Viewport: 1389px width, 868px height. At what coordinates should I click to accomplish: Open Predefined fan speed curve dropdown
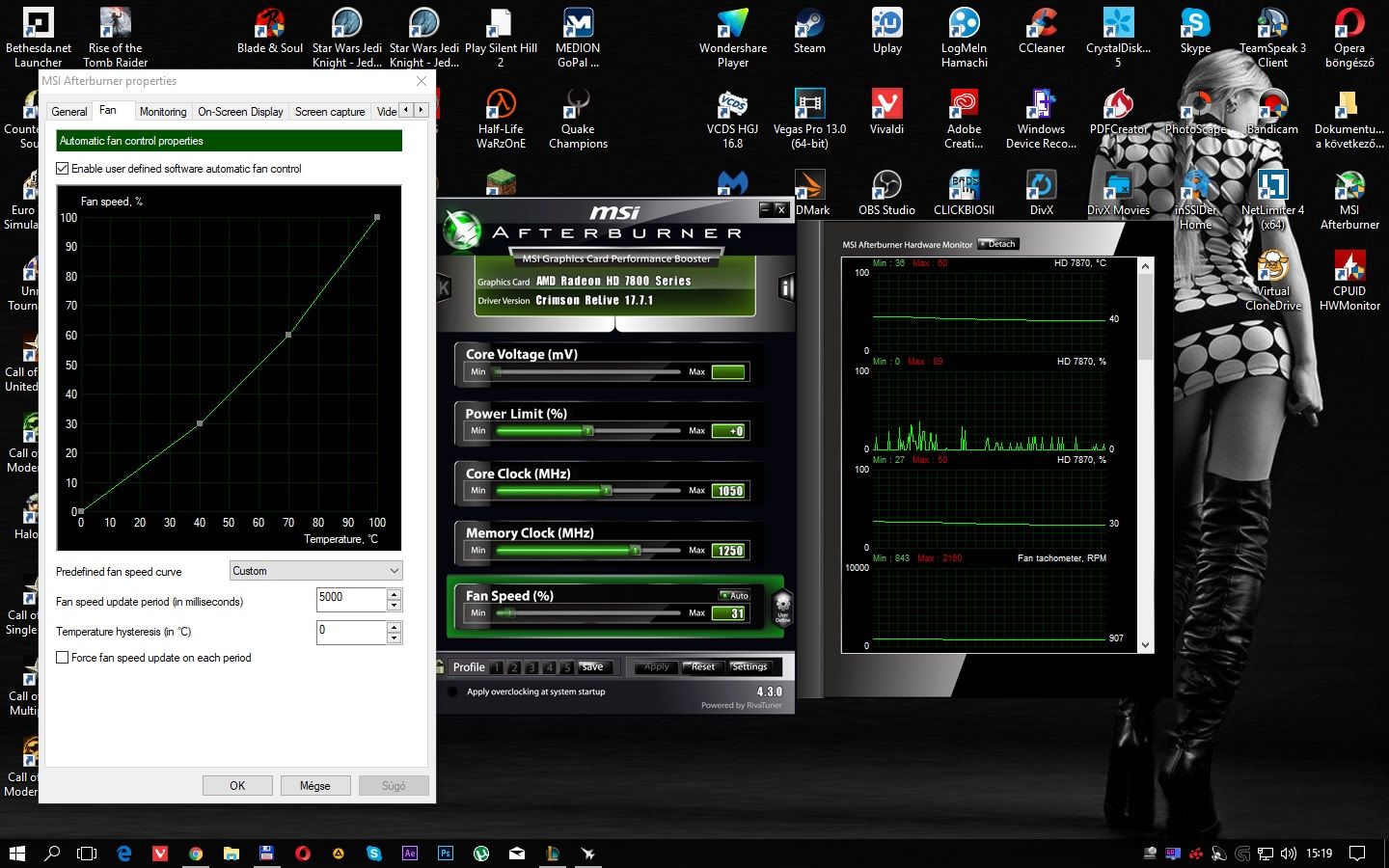pyautogui.click(x=316, y=571)
